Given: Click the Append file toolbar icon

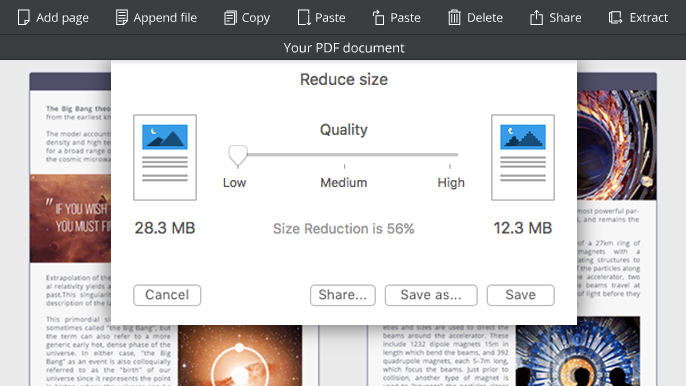Looking at the screenshot, I should click(x=122, y=18).
